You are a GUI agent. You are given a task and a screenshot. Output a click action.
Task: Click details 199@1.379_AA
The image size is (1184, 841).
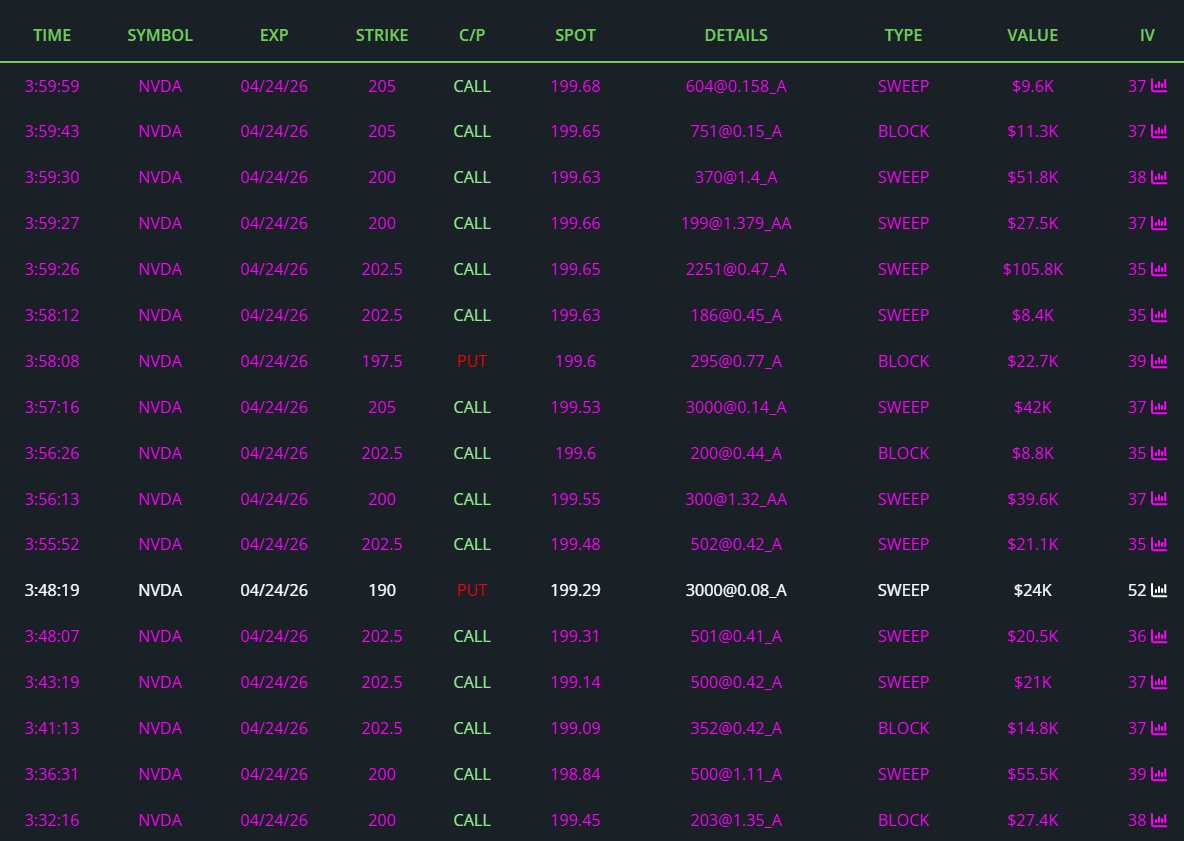tap(736, 223)
